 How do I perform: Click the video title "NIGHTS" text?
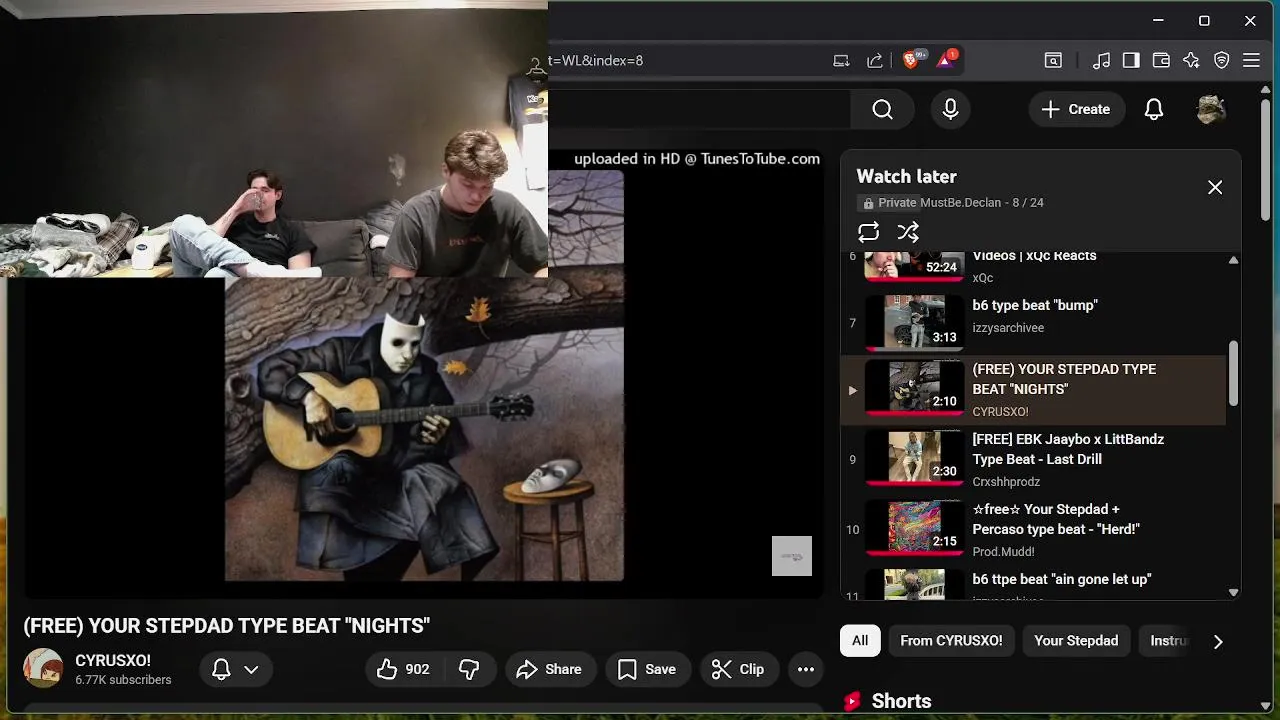tap(227, 626)
